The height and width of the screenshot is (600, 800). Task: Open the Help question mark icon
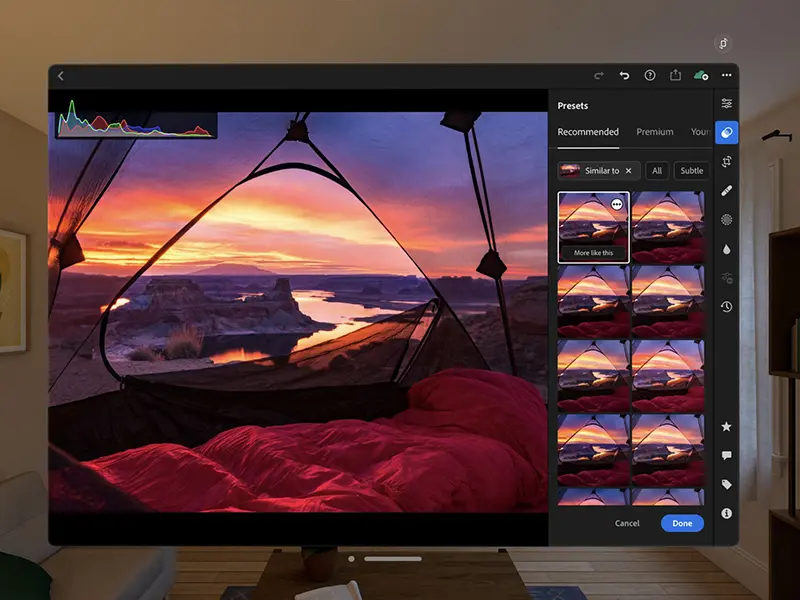[650, 75]
